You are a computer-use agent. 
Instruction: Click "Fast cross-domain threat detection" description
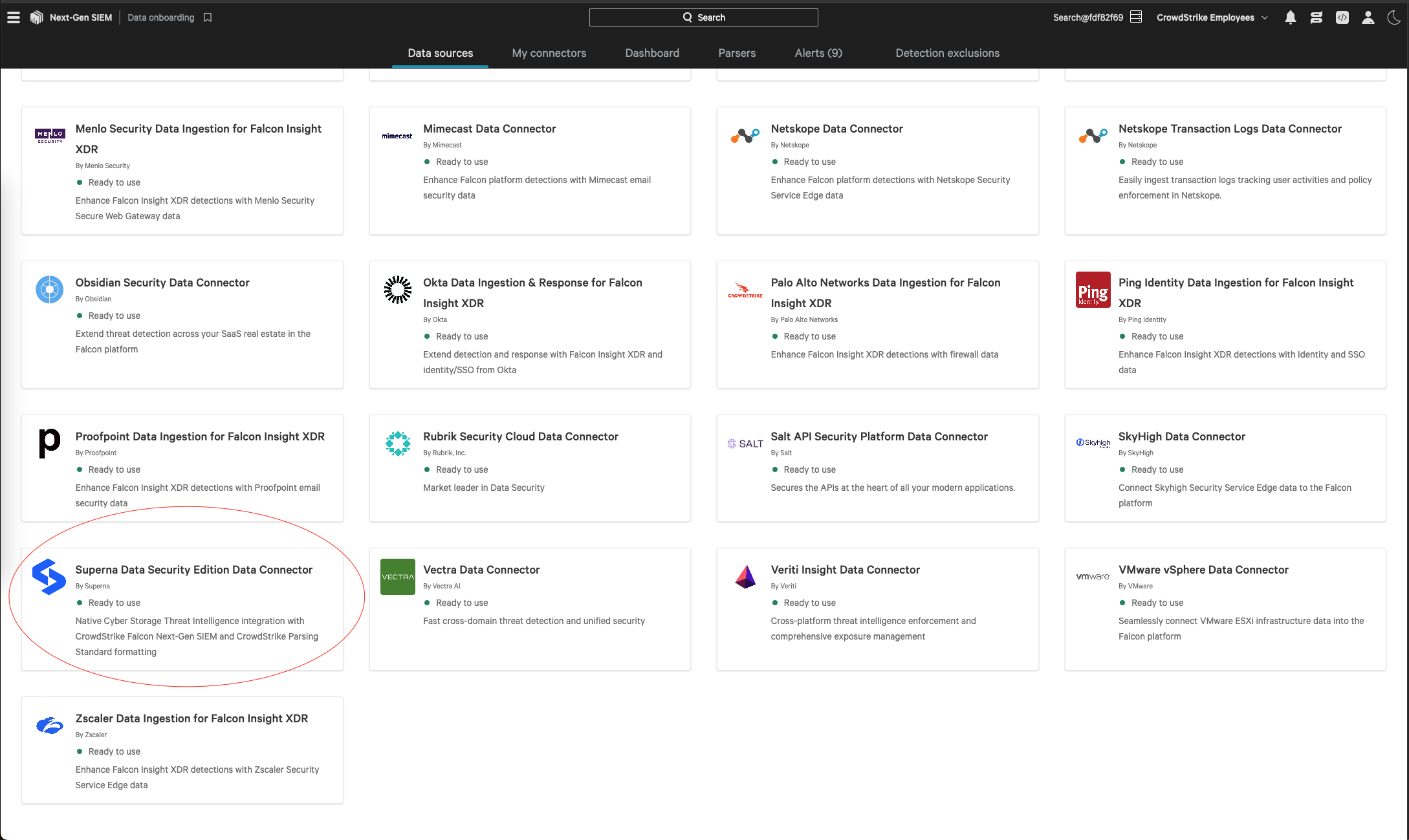coord(533,621)
